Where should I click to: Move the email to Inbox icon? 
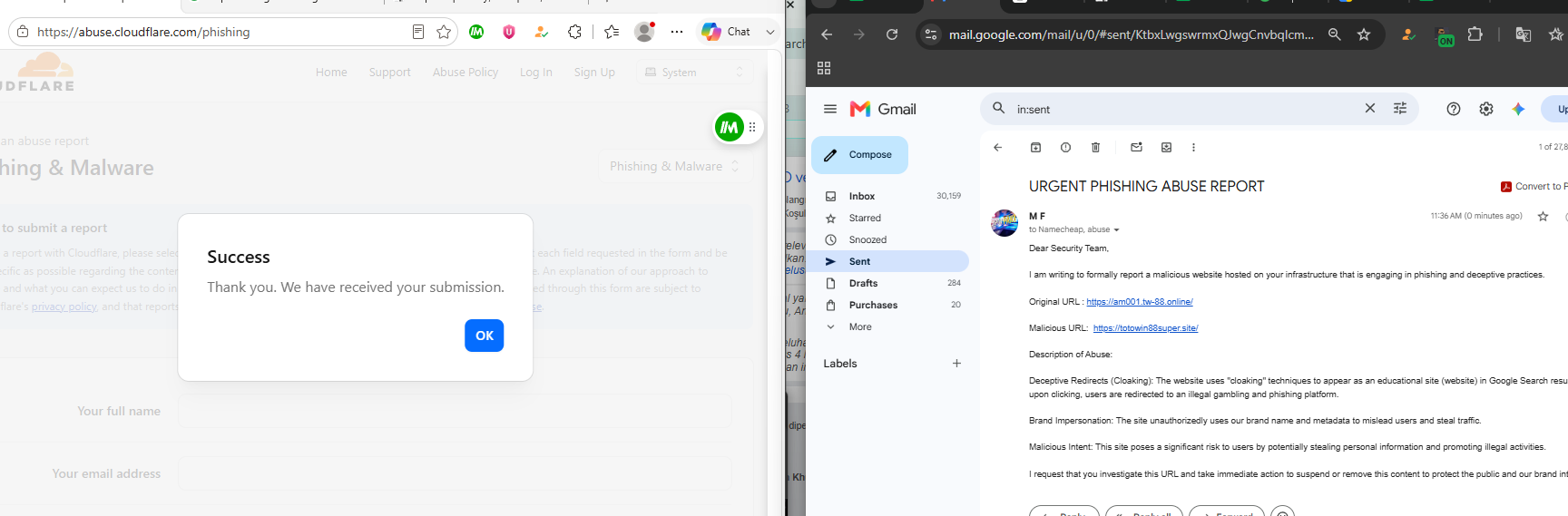[x=1166, y=147]
